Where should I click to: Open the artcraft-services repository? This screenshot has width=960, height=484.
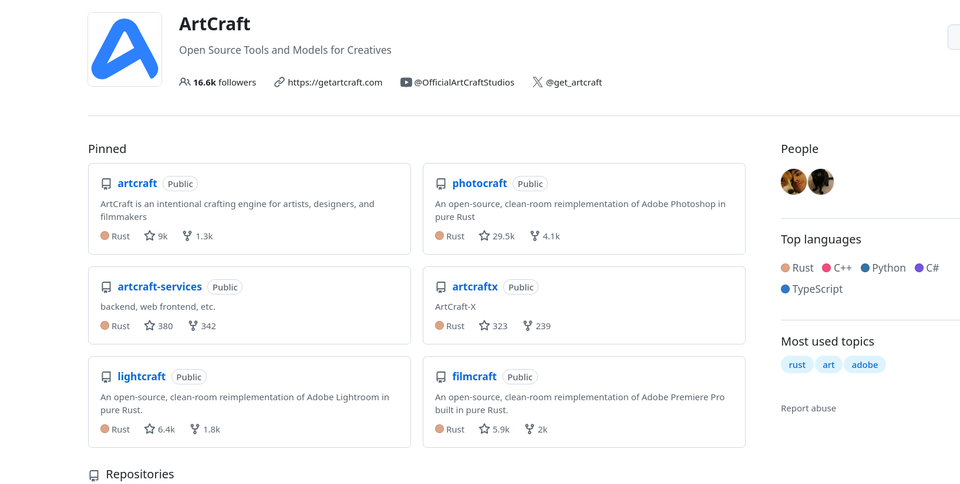160,286
